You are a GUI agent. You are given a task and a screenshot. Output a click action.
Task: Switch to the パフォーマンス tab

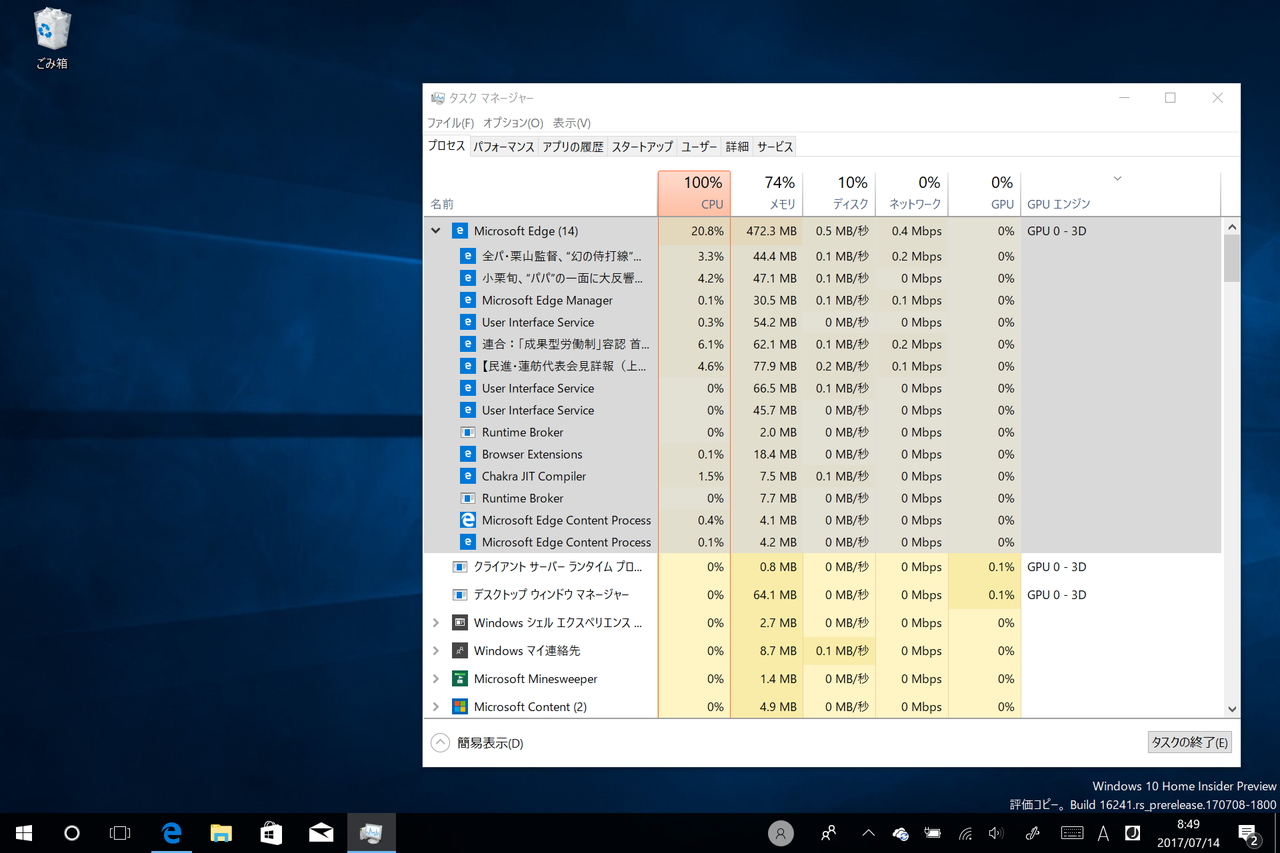pos(503,147)
